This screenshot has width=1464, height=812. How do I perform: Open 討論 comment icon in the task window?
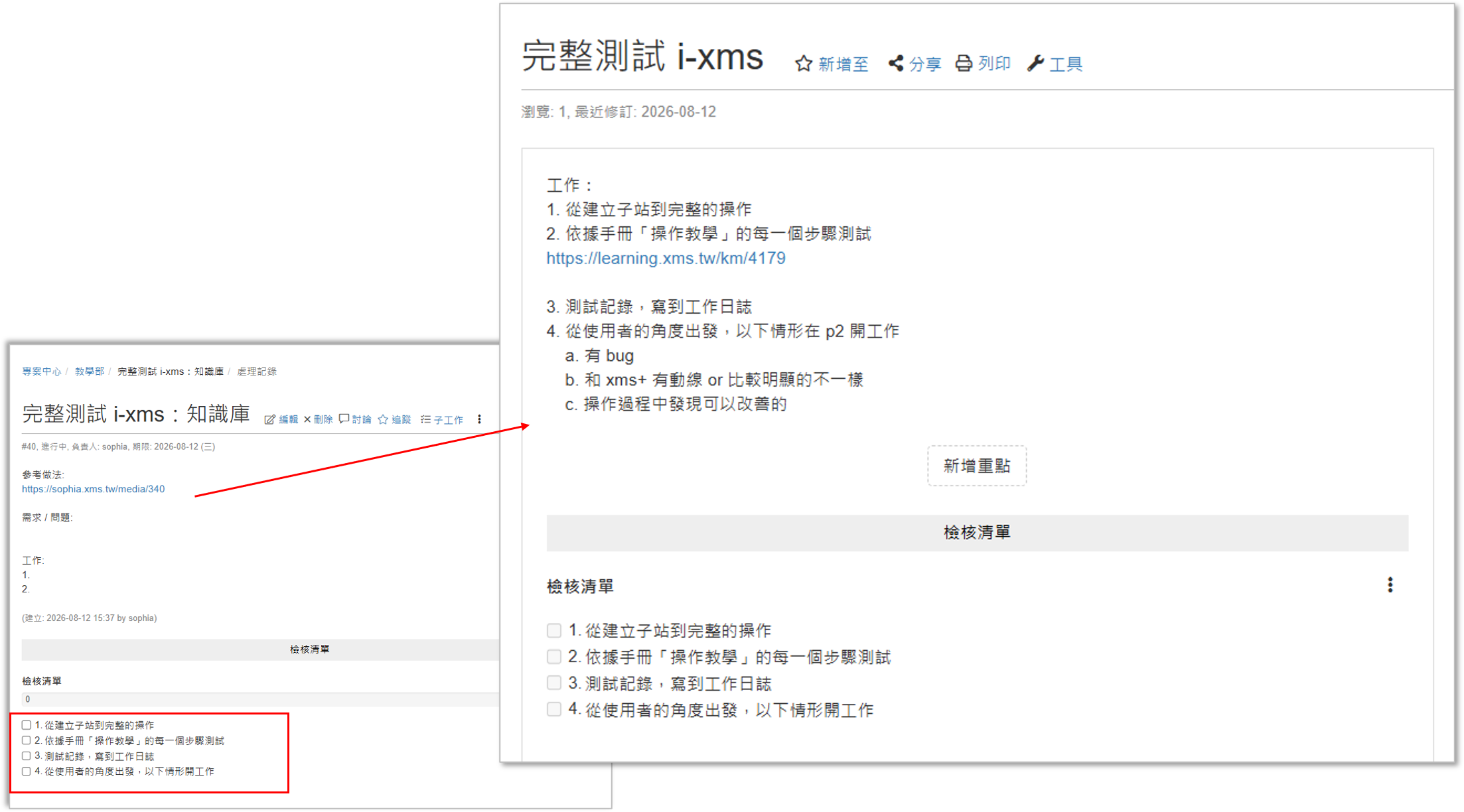tap(344, 419)
